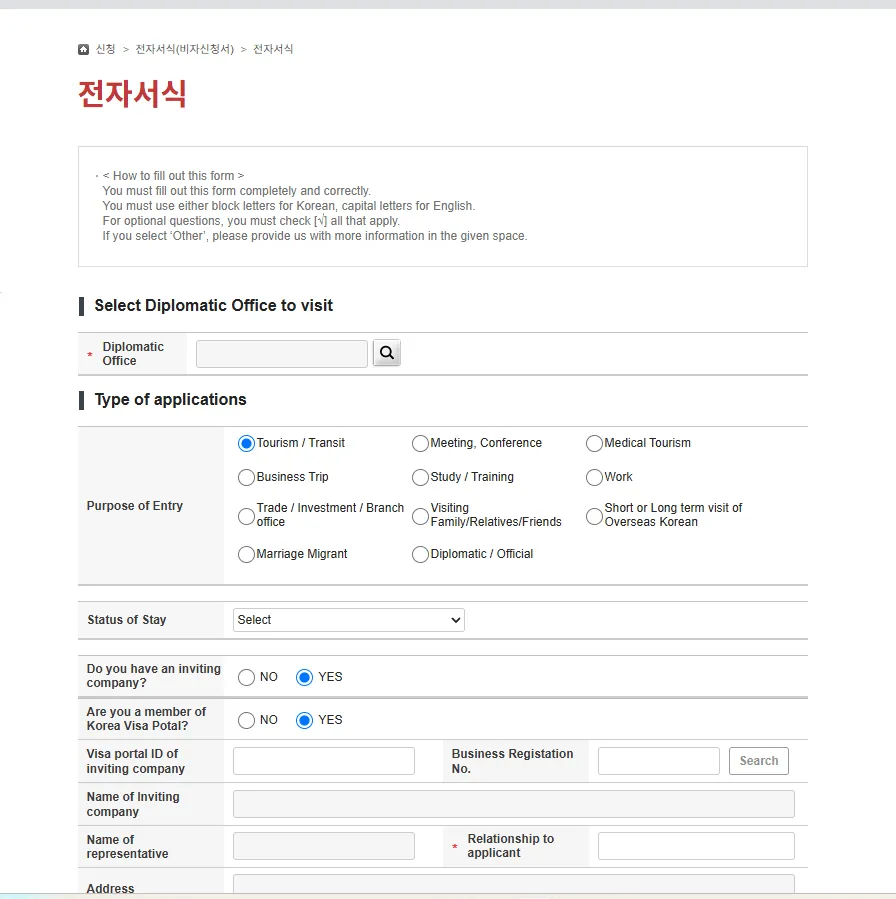
Task: Click the Business Registation No. field
Action: pos(658,761)
